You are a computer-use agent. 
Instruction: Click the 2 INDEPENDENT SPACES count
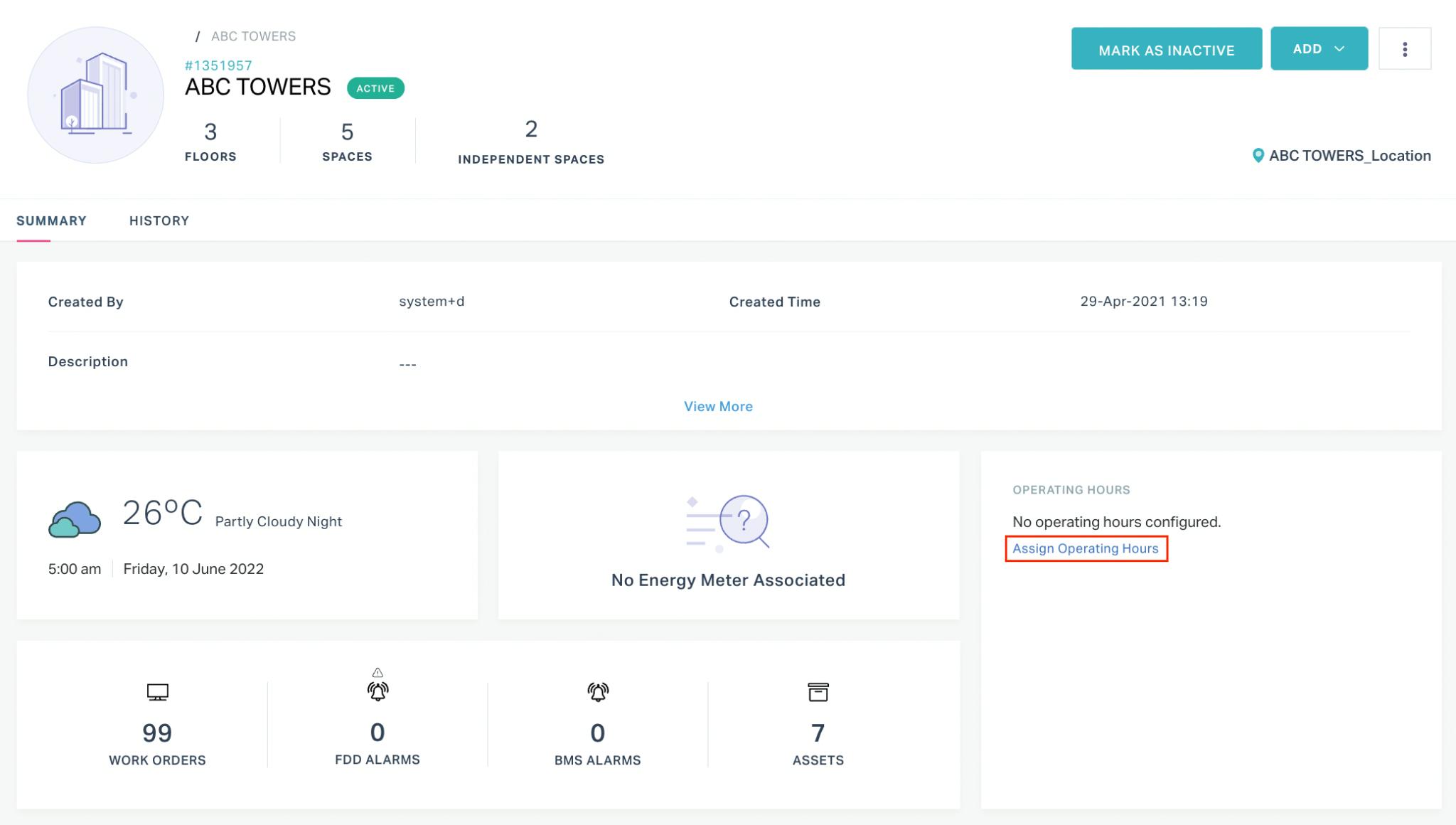530,141
